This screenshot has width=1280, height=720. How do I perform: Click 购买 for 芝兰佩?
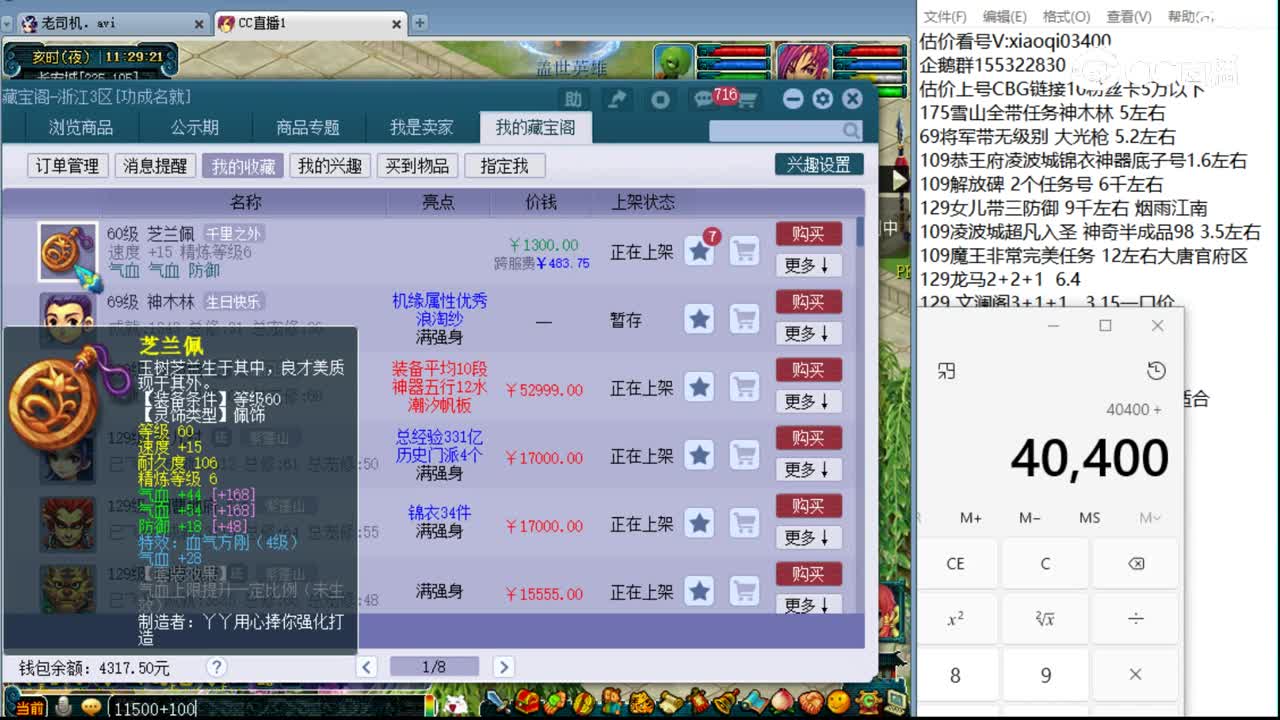[808, 233]
